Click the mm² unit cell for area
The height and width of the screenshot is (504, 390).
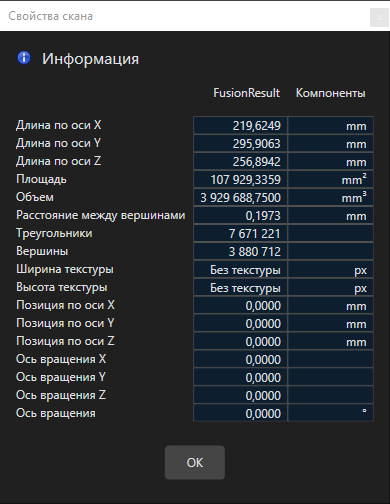330,180
